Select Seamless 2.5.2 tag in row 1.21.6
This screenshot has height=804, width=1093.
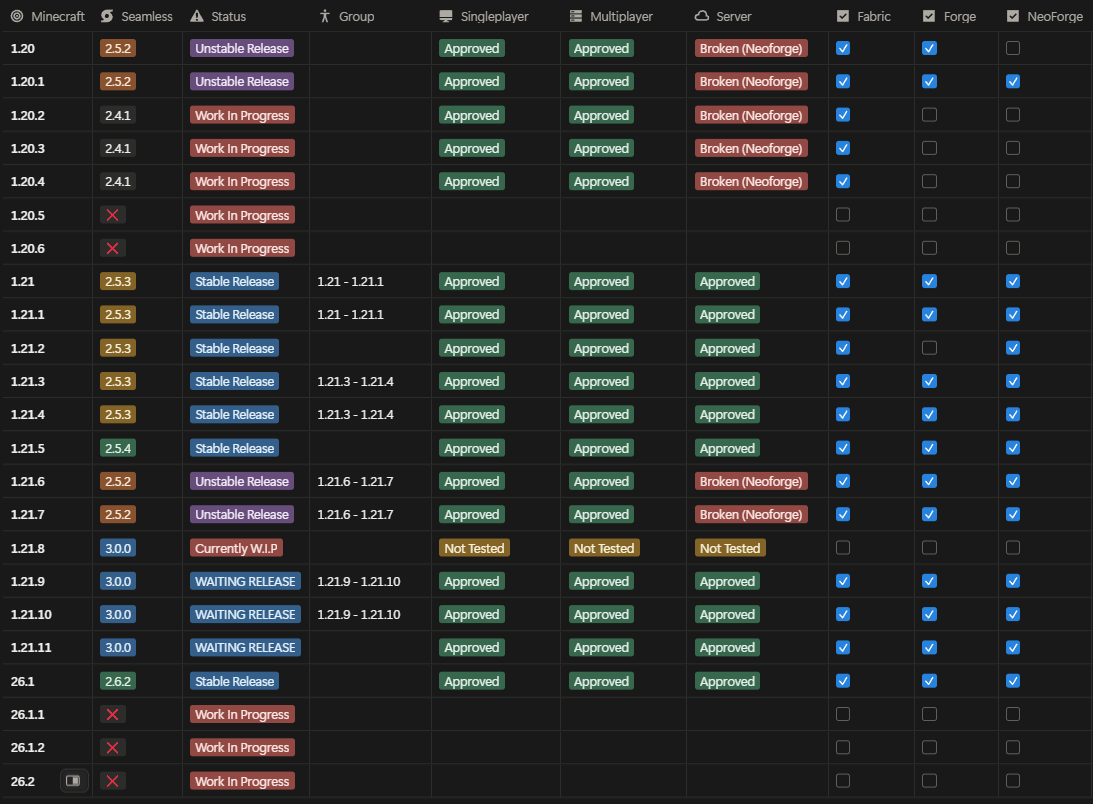tap(118, 481)
